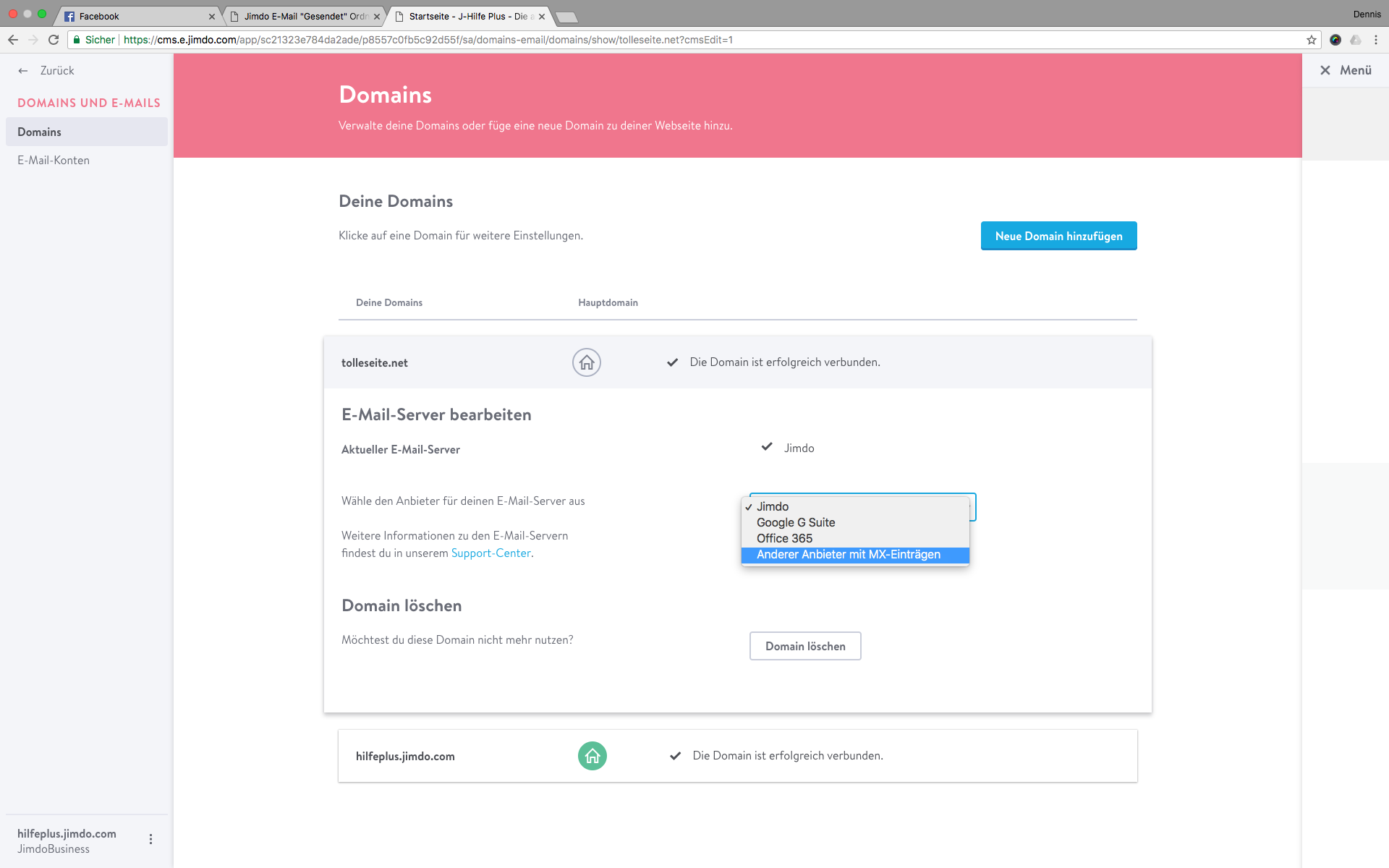Screen dimensions: 1389x868
Task: Open the Support-Center link
Action: (x=491, y=553)
